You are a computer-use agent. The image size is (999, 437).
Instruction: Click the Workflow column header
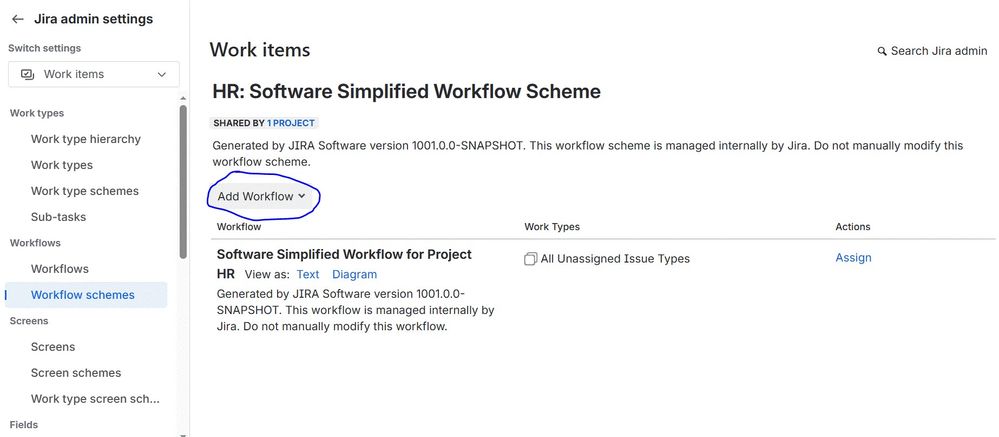(239, 227)
